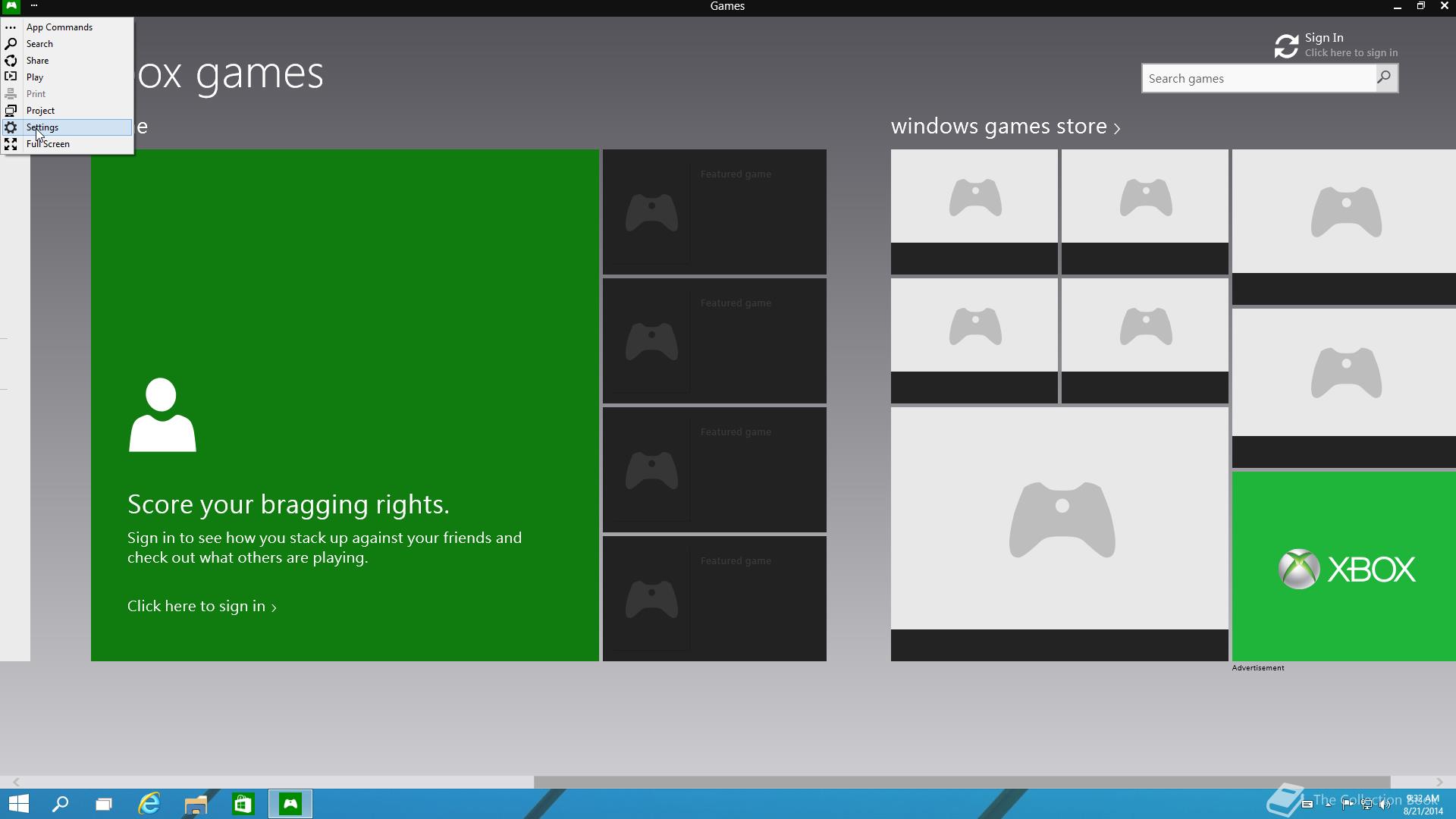
Task: Click the green Score your bragging rights tile
Action: point(345,405)
